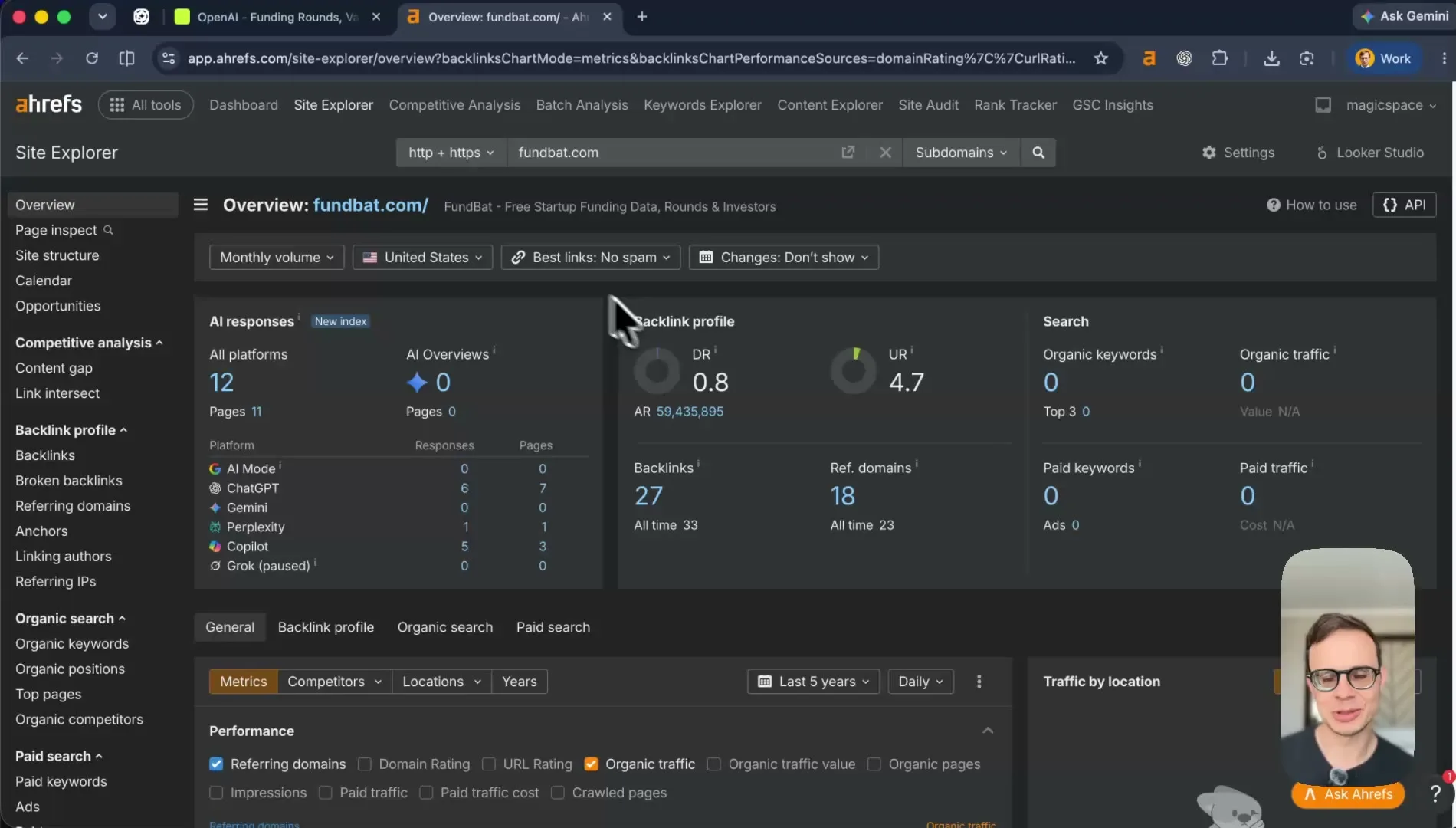
Task: Switch to Organic search tab
Action: [x=445, y=627]
